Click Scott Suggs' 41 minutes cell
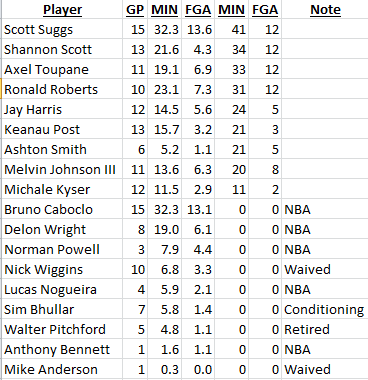The width and height of the screenshot is (368, 380). coord(232,29)
